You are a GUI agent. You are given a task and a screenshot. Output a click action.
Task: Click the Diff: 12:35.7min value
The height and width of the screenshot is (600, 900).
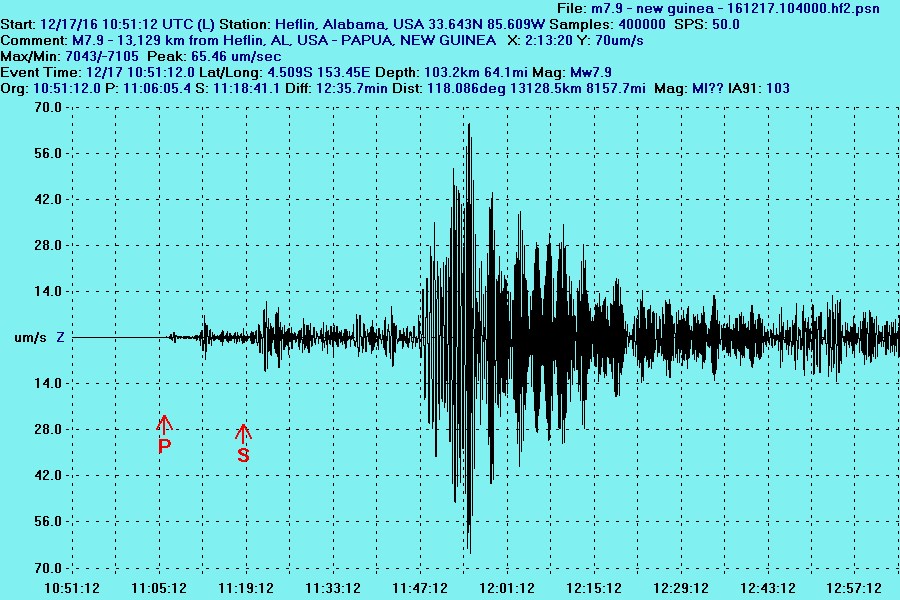click(x=336, y=88)
